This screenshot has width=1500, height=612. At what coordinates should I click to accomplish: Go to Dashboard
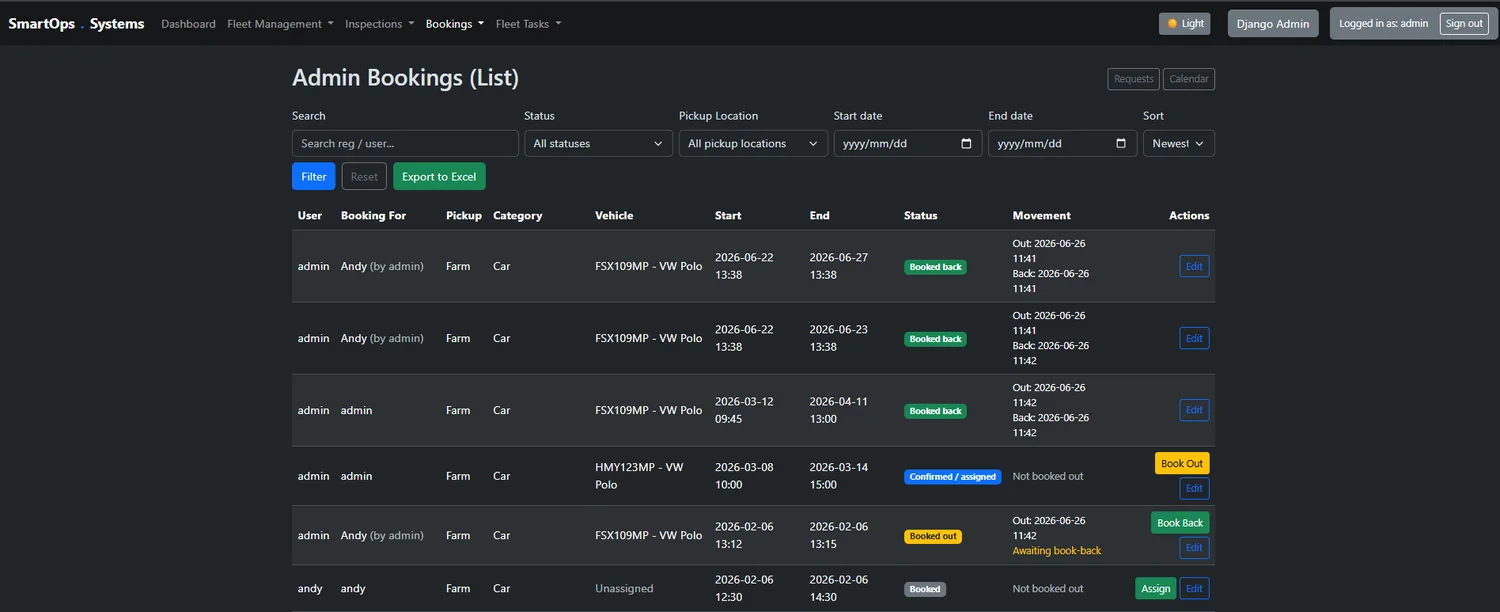tap(188, 24)
